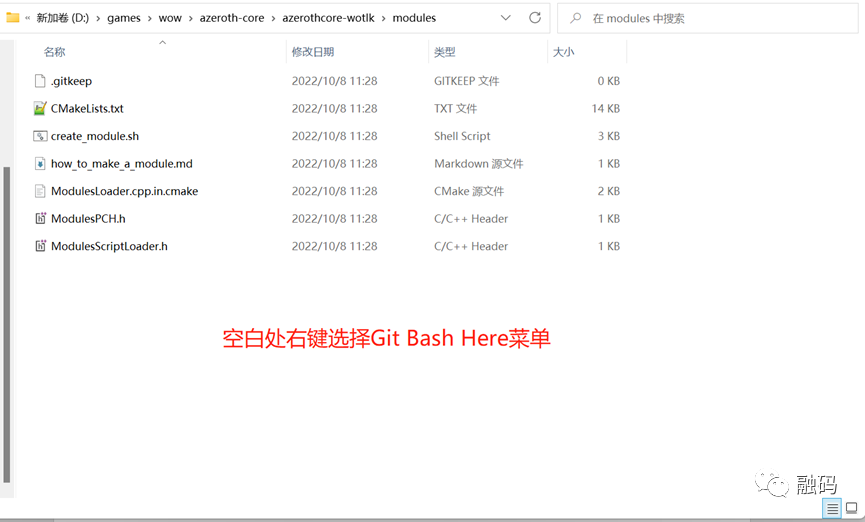Viewport: 865px width, 522px height.
Task: Click the .gitkeep file icon
Action: pos(40,81)
